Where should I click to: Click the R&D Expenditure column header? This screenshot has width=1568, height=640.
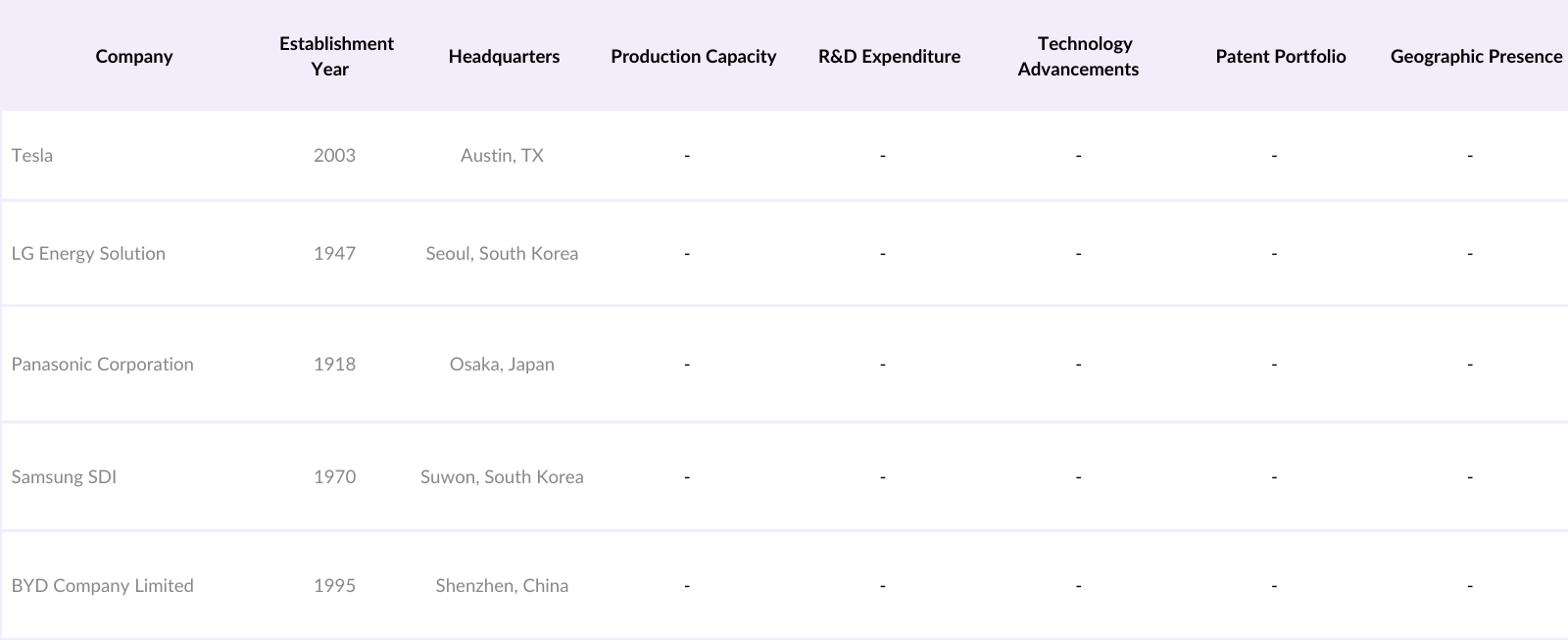pyautogui.click(x=889, y=57)
